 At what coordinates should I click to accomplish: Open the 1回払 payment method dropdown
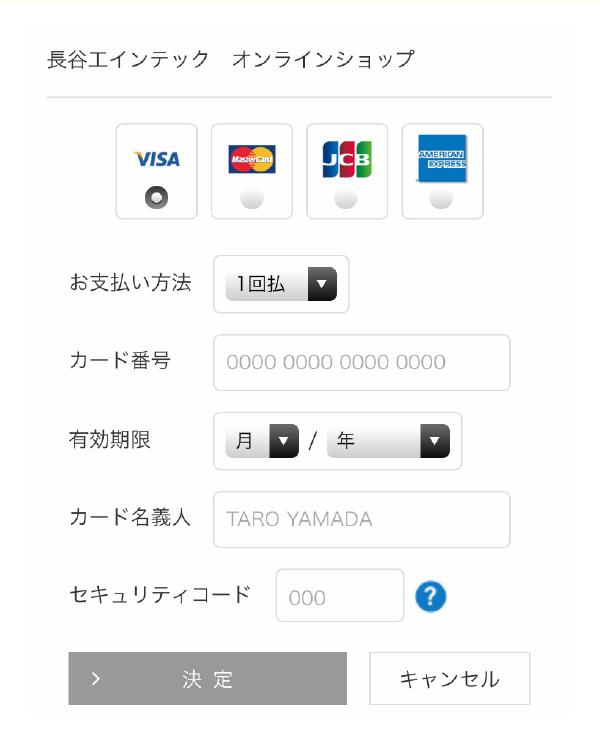point(281,284)
